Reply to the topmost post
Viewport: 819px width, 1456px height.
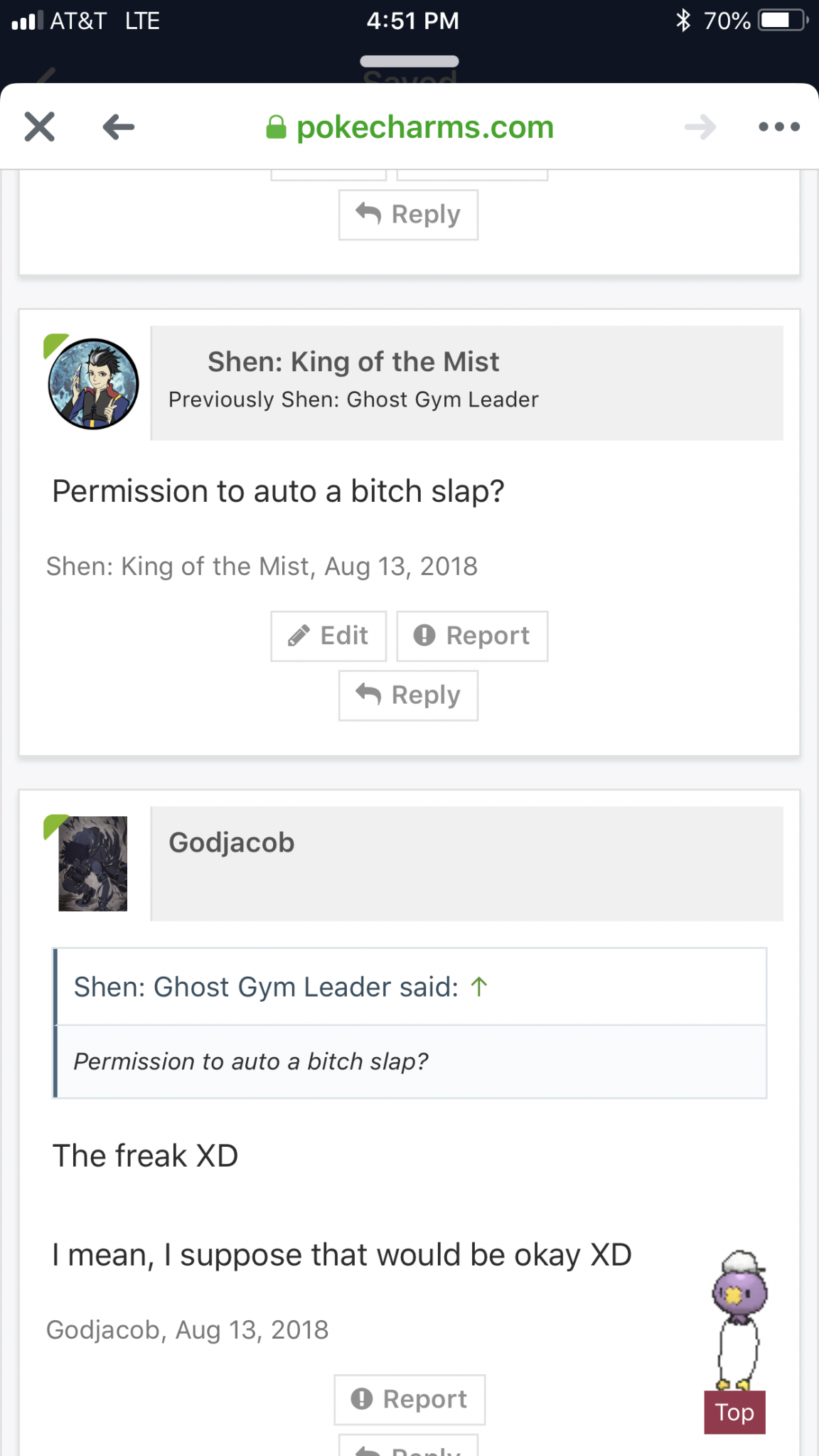click(408, 215)
